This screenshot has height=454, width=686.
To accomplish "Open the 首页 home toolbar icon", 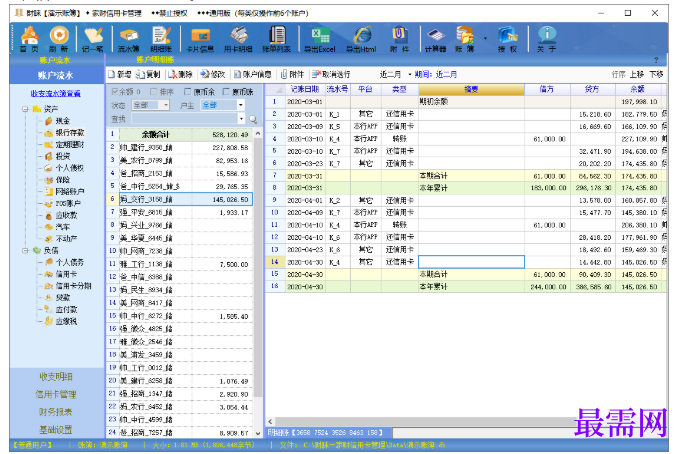I will [x=29, y=39].
